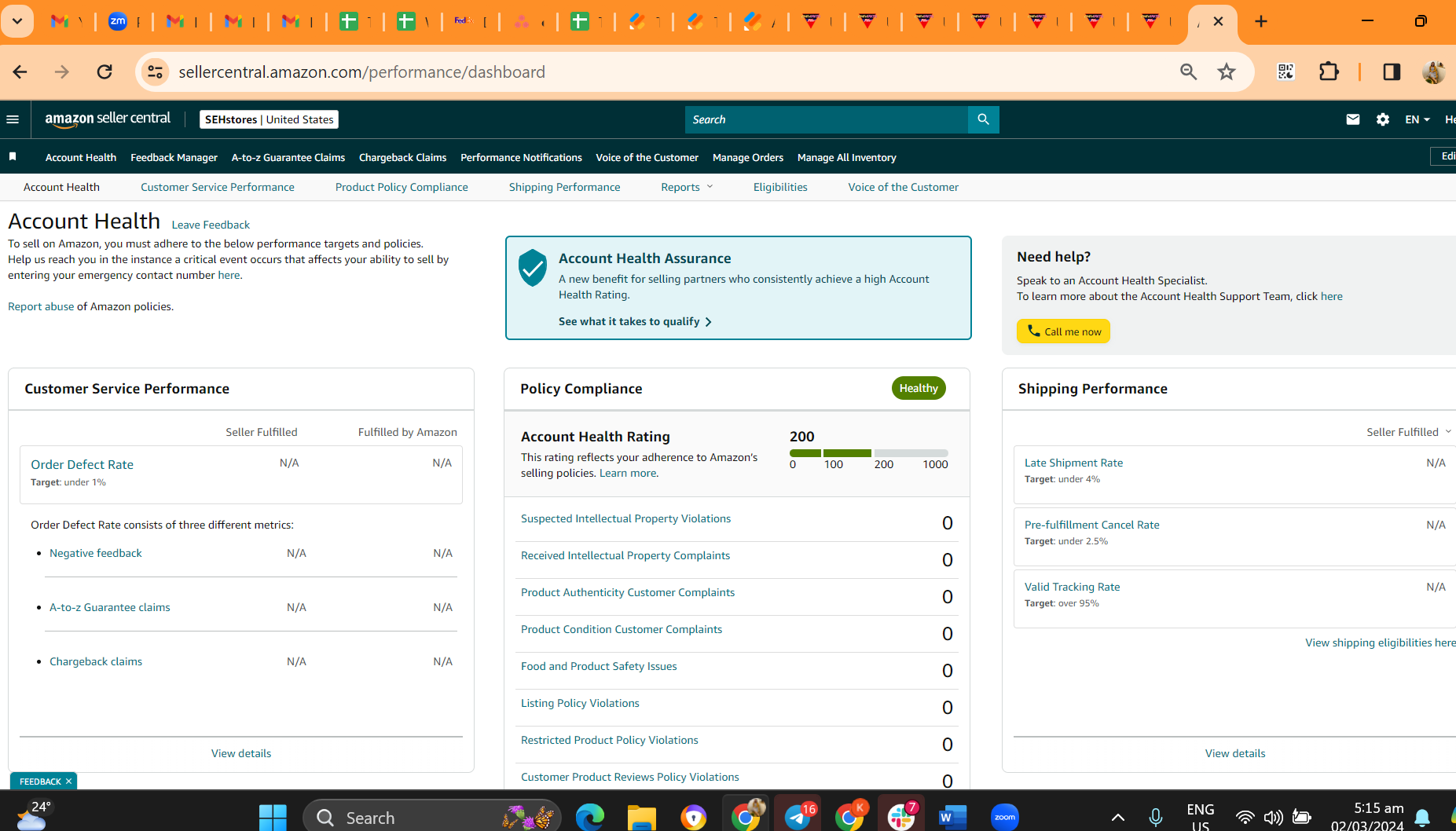Open the Late Shipment Rate link
Viewport: 1456px width, 831px height.
click(x=1073, y=463)
